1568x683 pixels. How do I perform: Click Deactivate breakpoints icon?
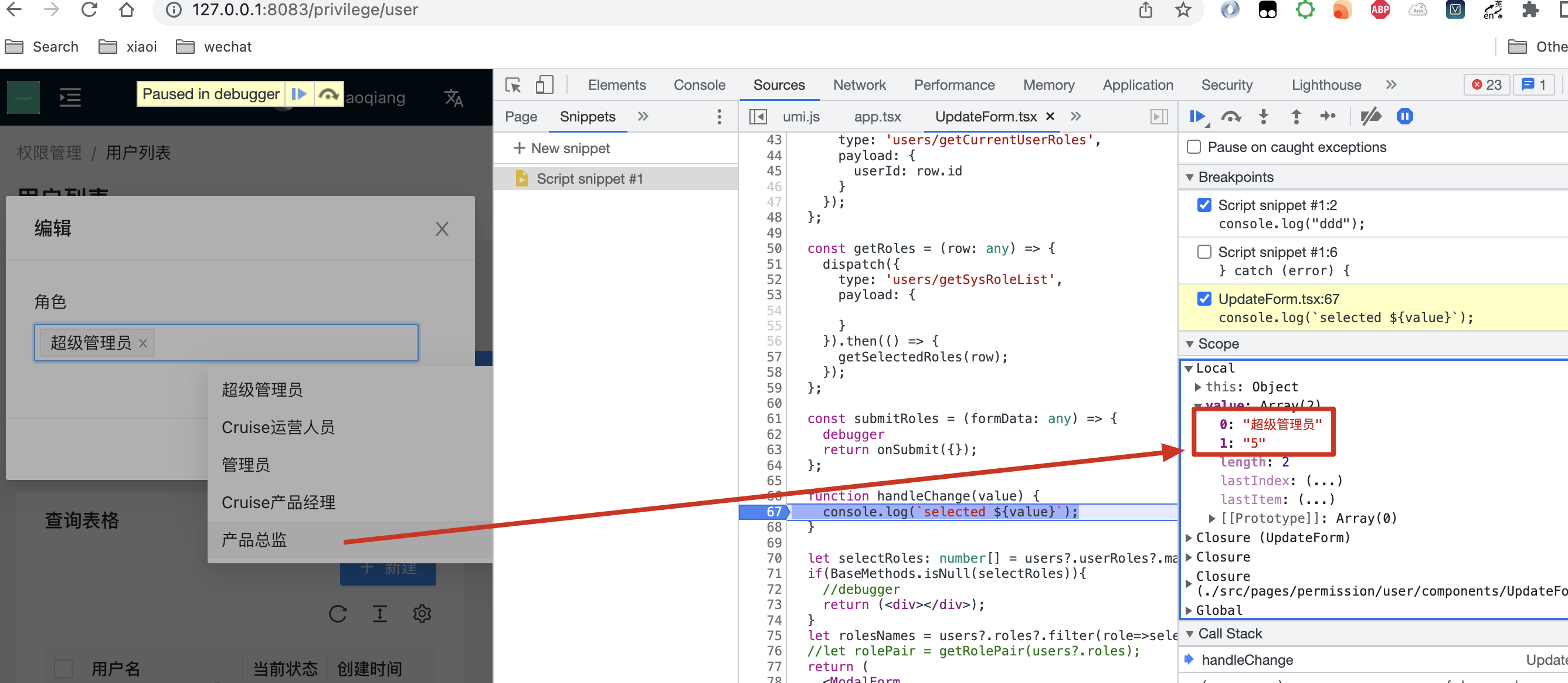[x=1371, y=116]
